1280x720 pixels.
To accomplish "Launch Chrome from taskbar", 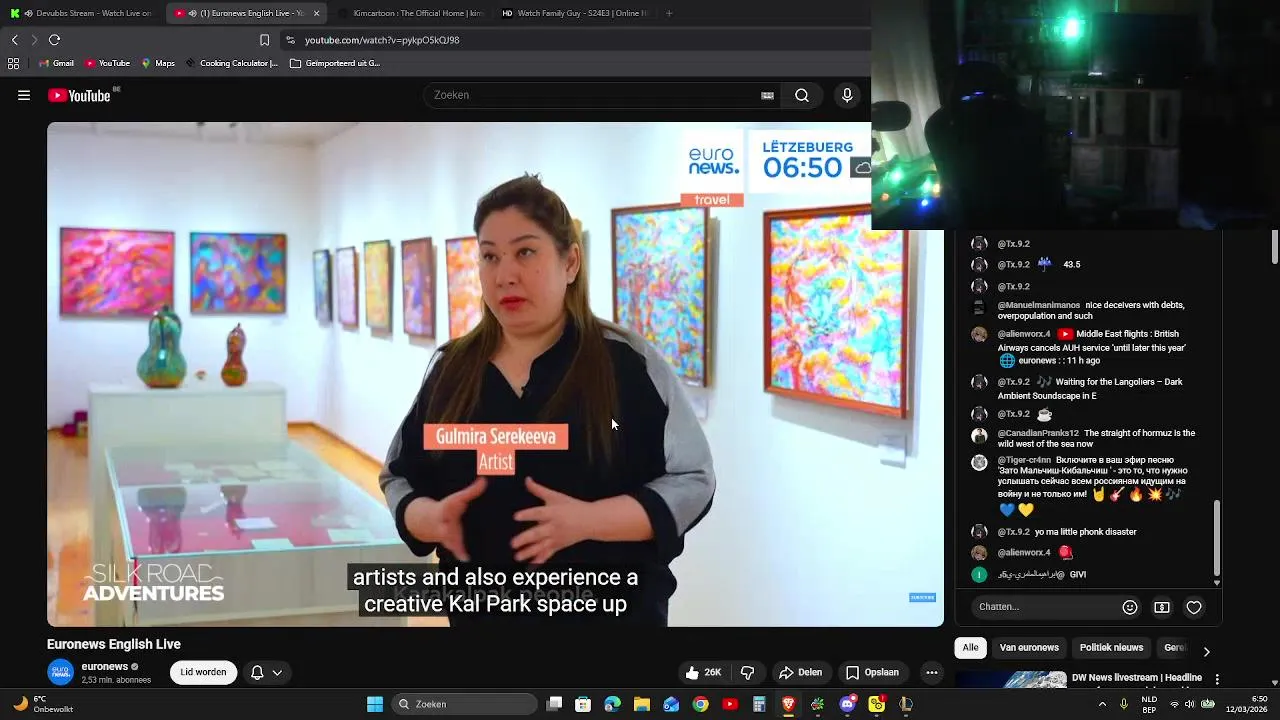I will [x=701, y=704].
